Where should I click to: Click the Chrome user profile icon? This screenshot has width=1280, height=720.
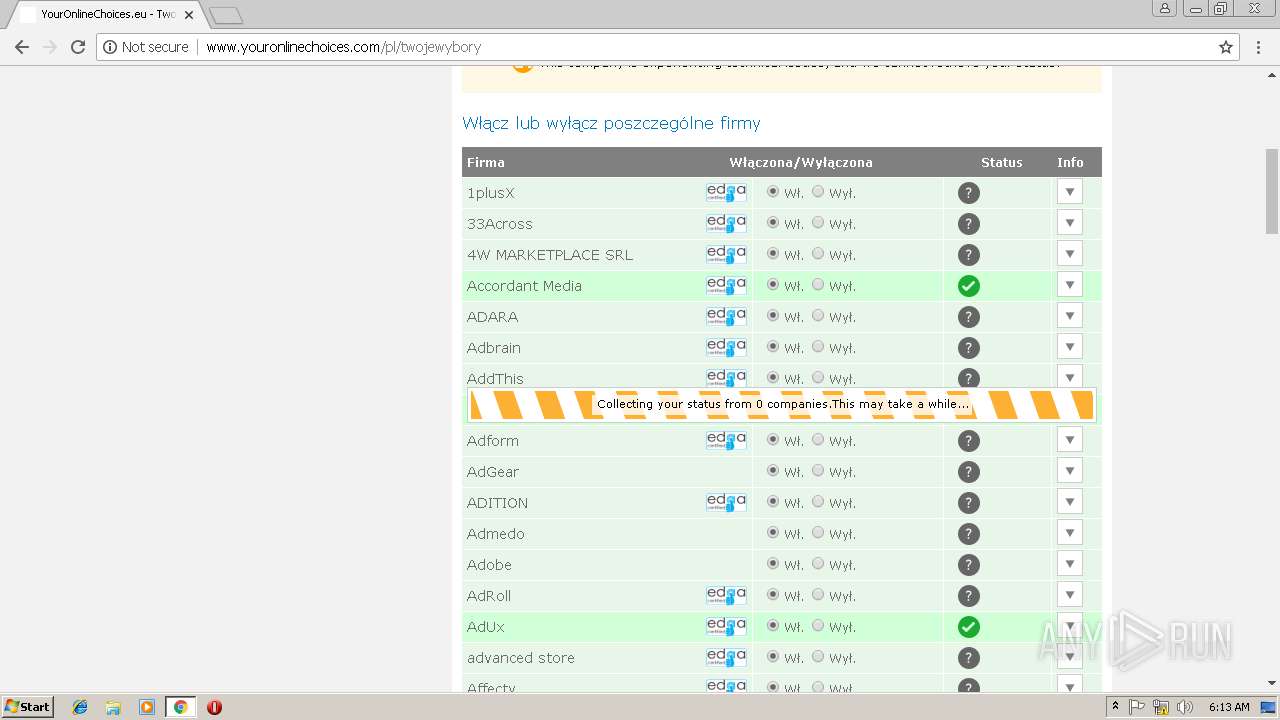click(x=1164, y=8)
